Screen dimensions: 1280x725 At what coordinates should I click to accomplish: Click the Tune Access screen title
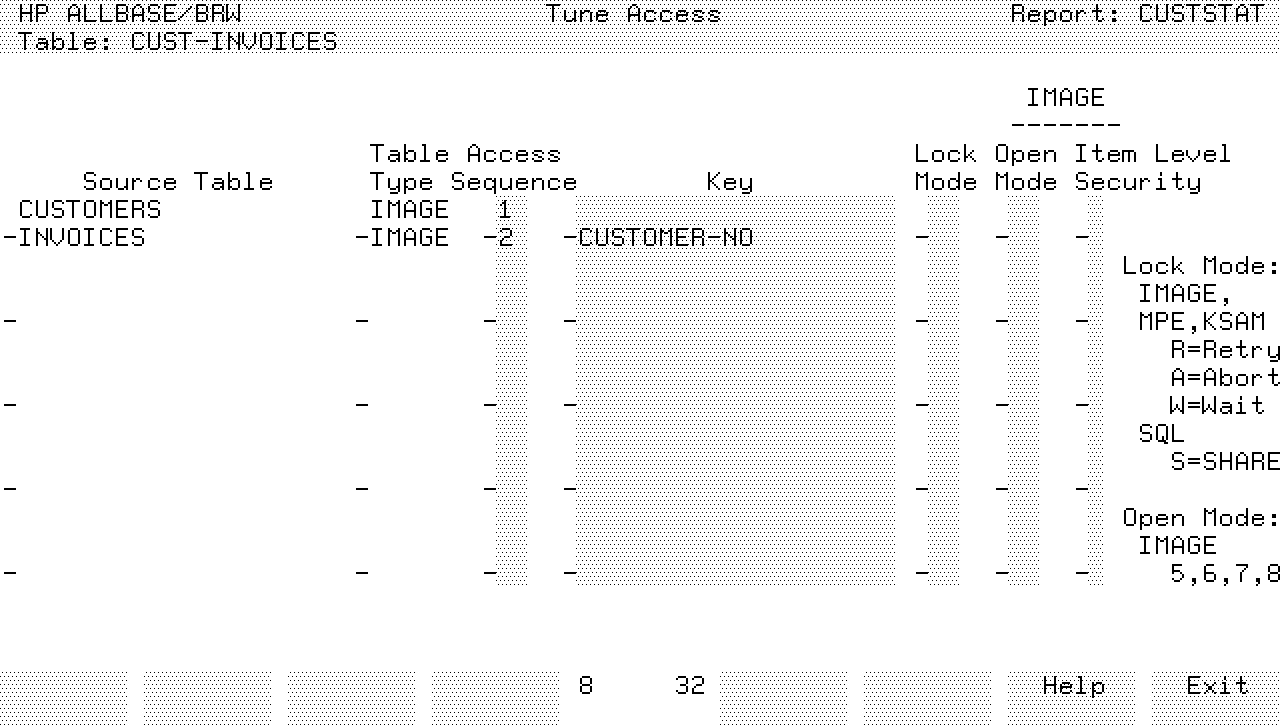tap(633, 14)
